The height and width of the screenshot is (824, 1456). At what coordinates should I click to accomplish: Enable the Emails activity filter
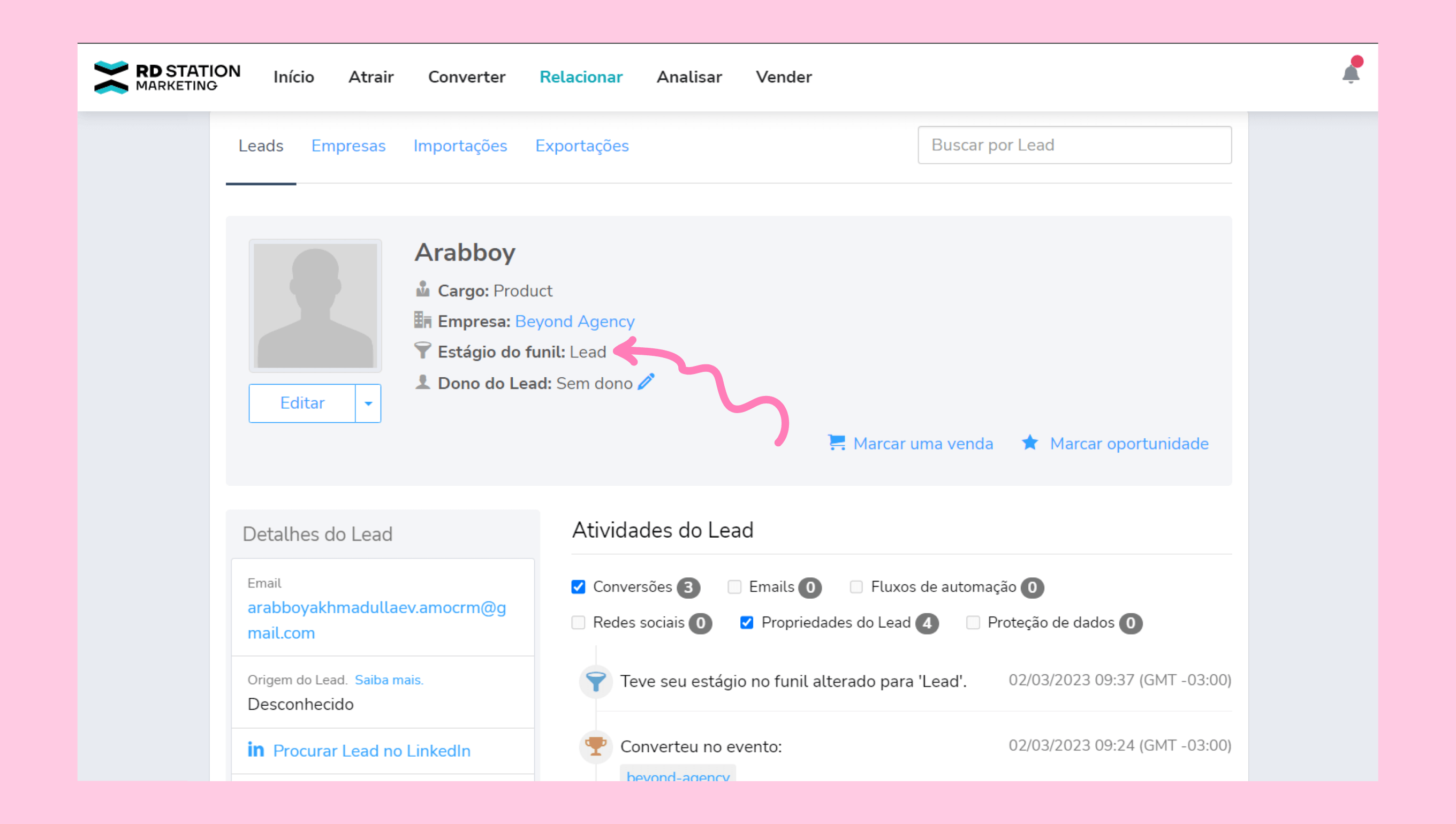click(734, 587)
